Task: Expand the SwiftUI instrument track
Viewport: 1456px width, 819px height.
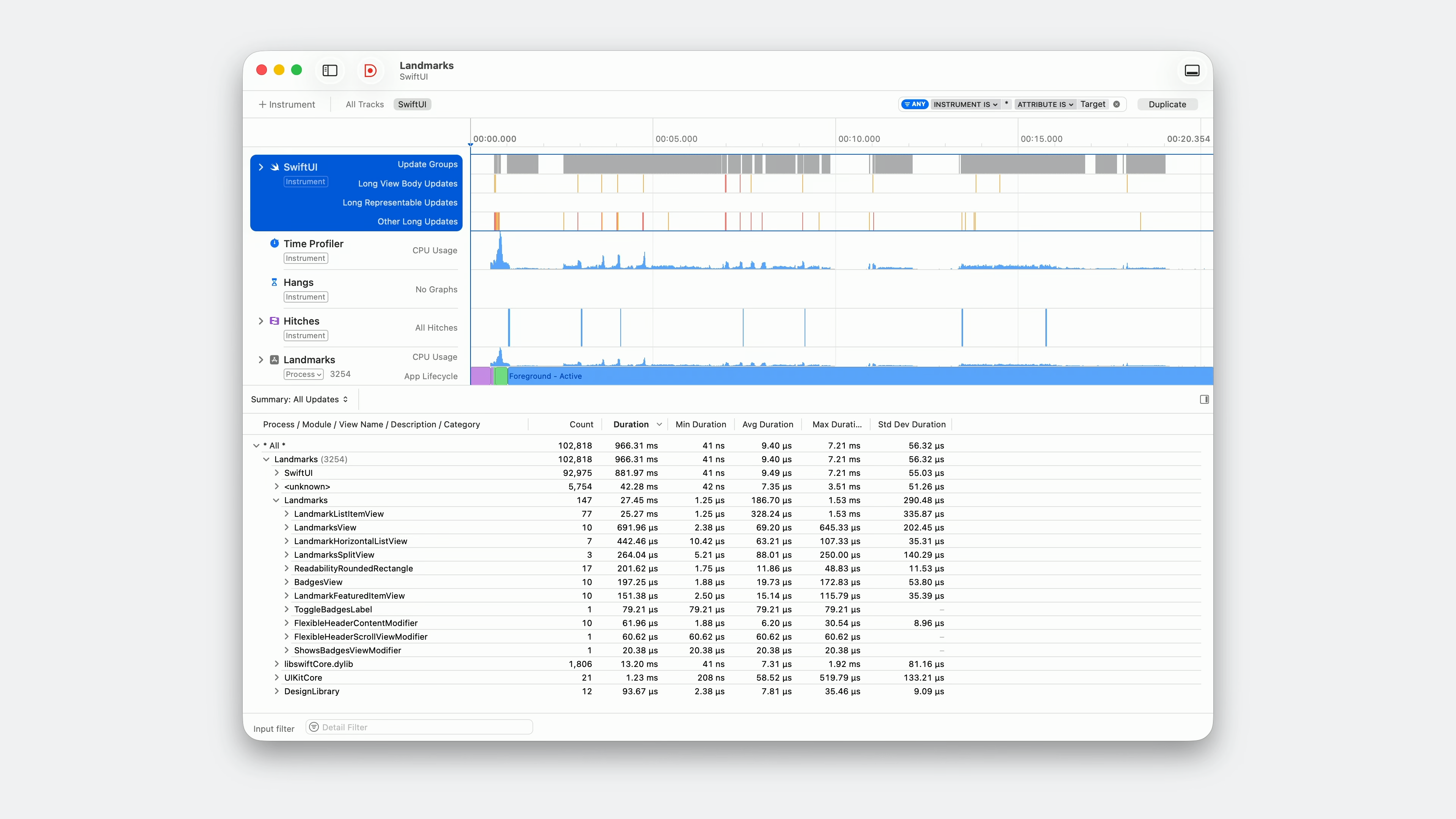Action: [x=260, y=167]
